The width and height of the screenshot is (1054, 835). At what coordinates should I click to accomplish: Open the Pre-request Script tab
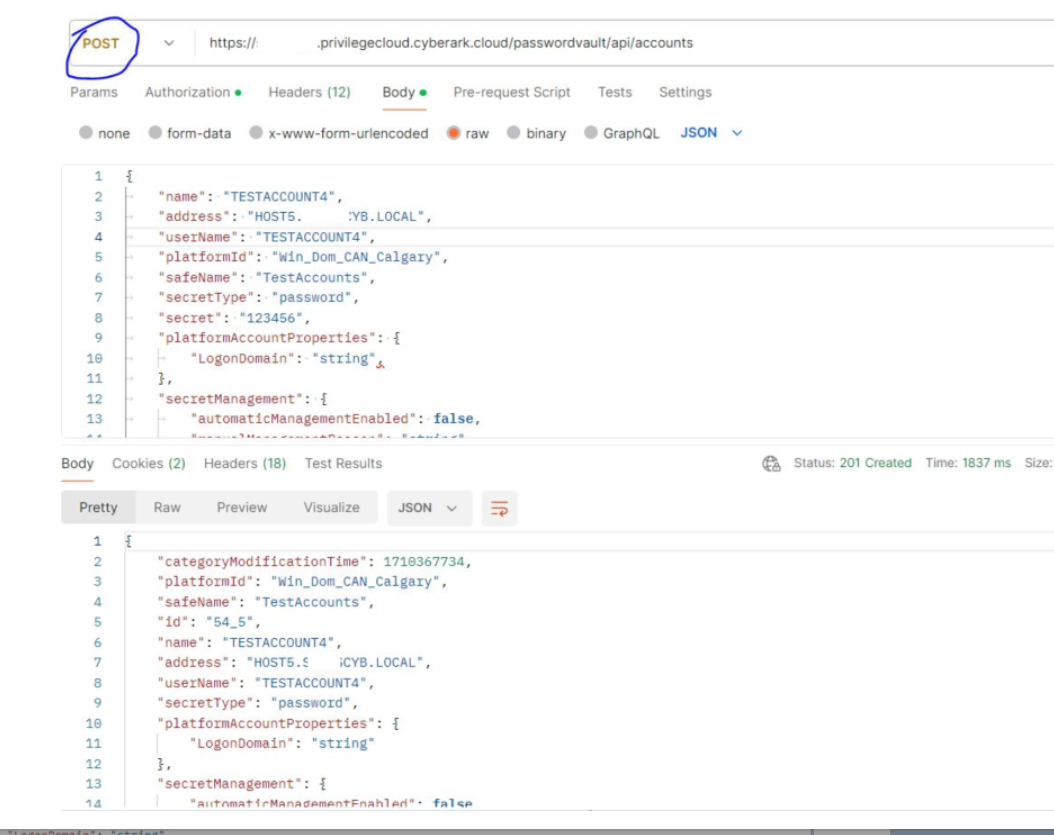click(x=512, y=92)
